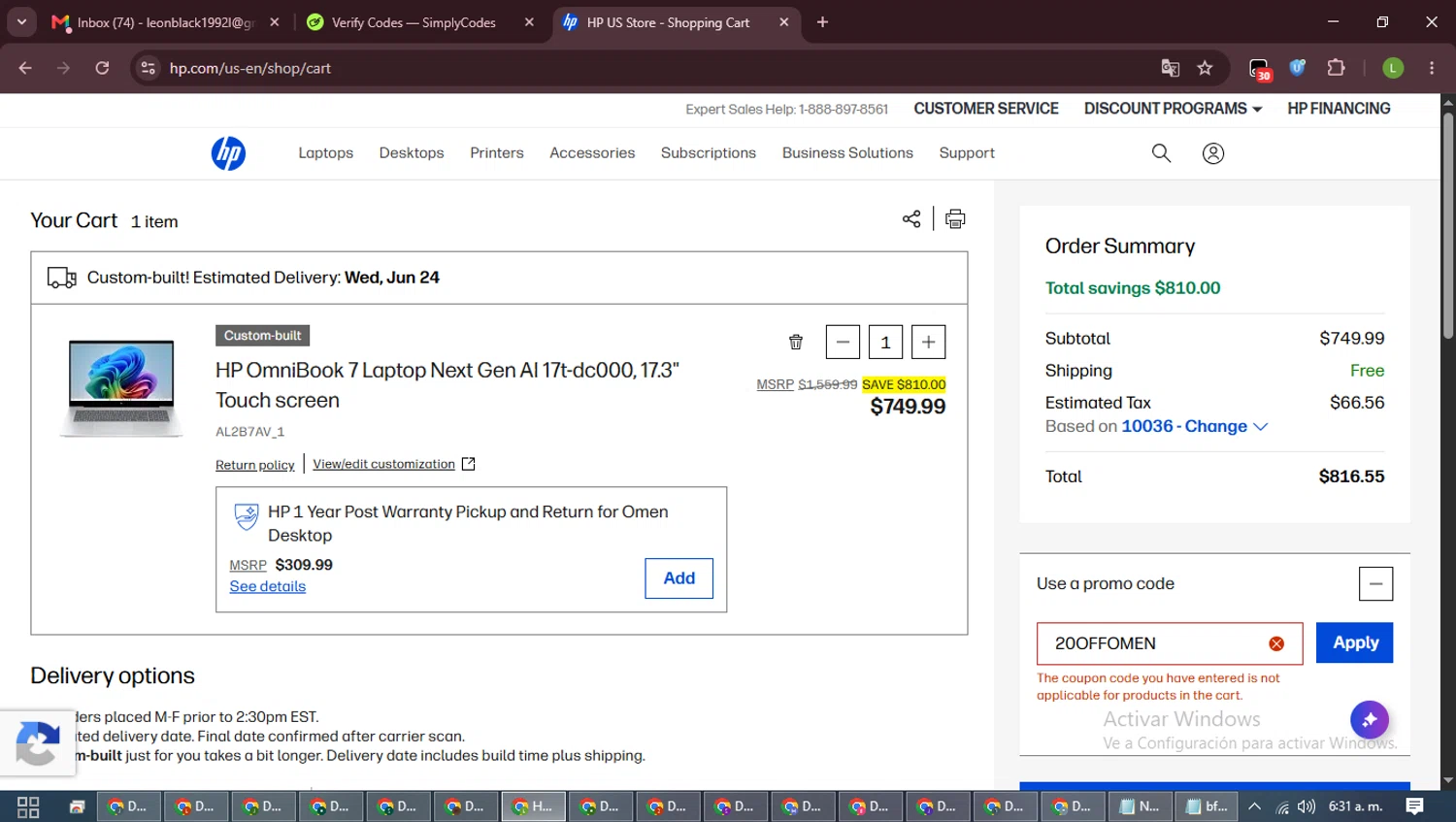Open the Desktops menu
Image resolution: width=1456 pixels, height=822 pixels.
pos(412,153)
